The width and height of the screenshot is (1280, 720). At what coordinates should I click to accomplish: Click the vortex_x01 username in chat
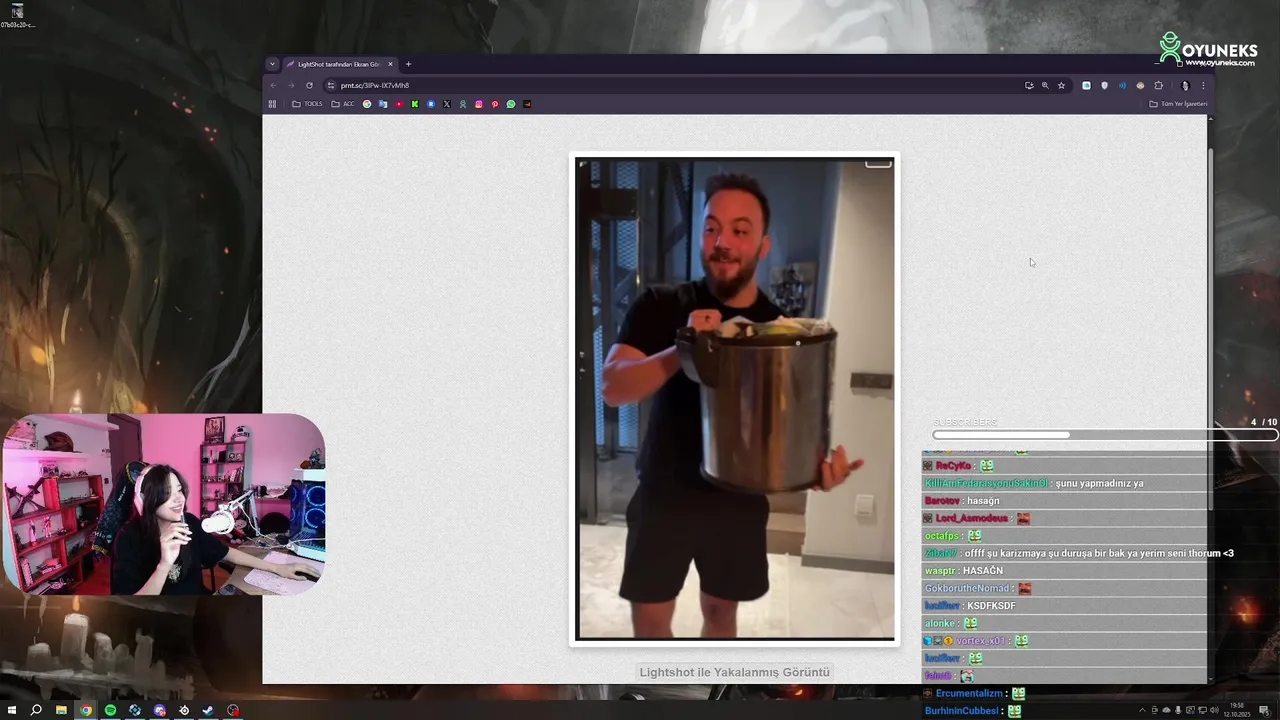(981, 641)
